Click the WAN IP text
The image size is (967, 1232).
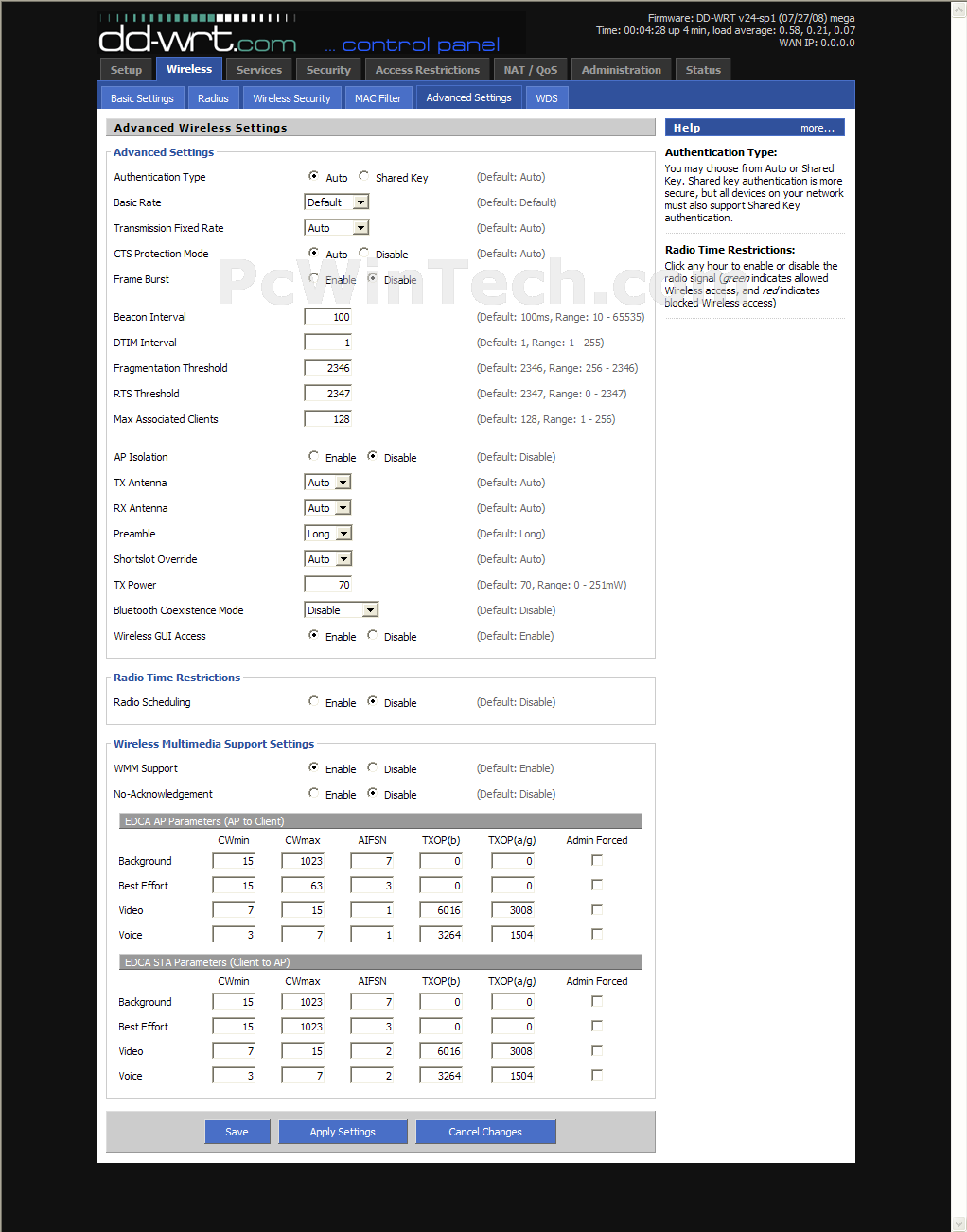coord(817,43)
